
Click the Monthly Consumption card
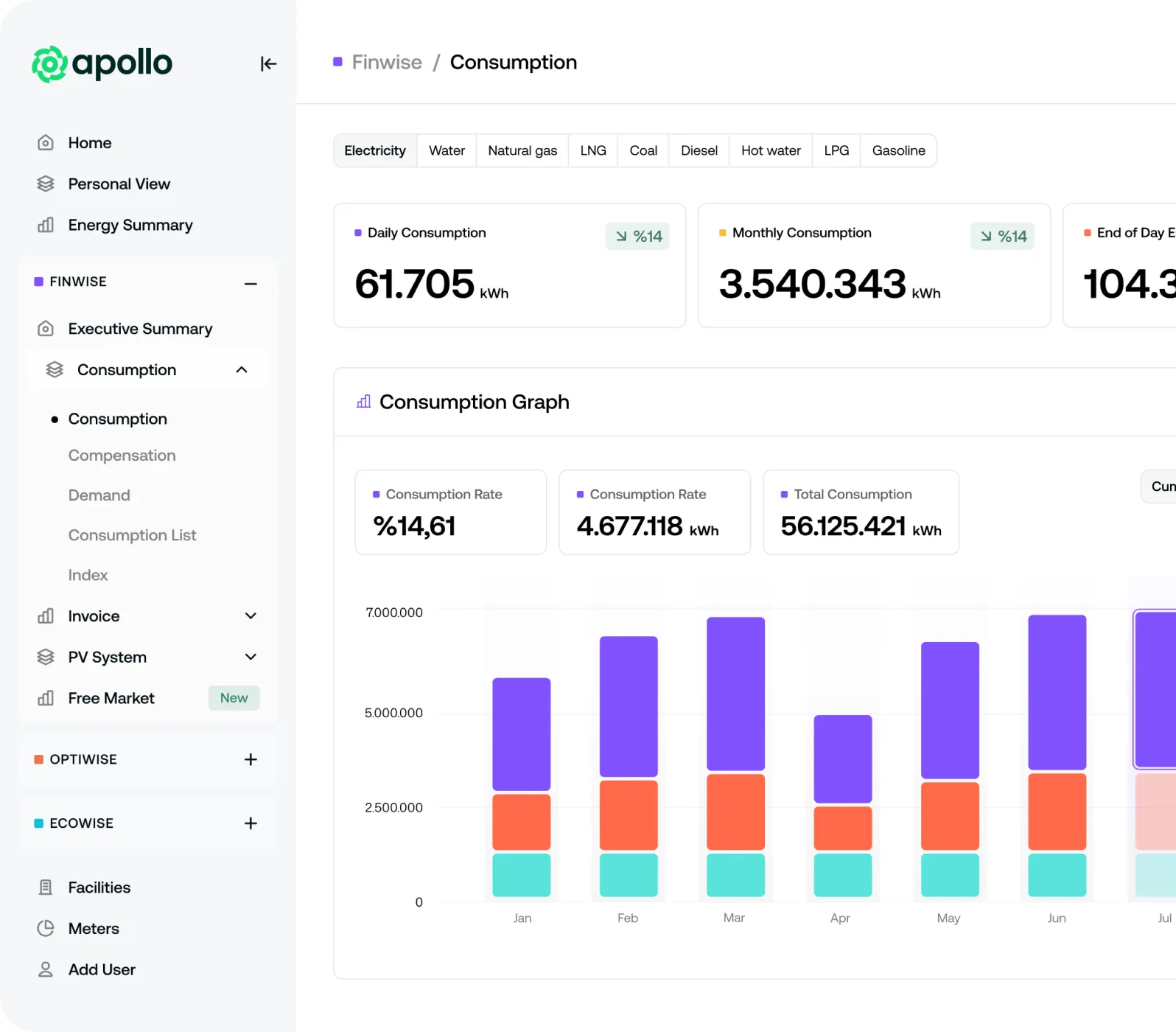click(873, 265)
